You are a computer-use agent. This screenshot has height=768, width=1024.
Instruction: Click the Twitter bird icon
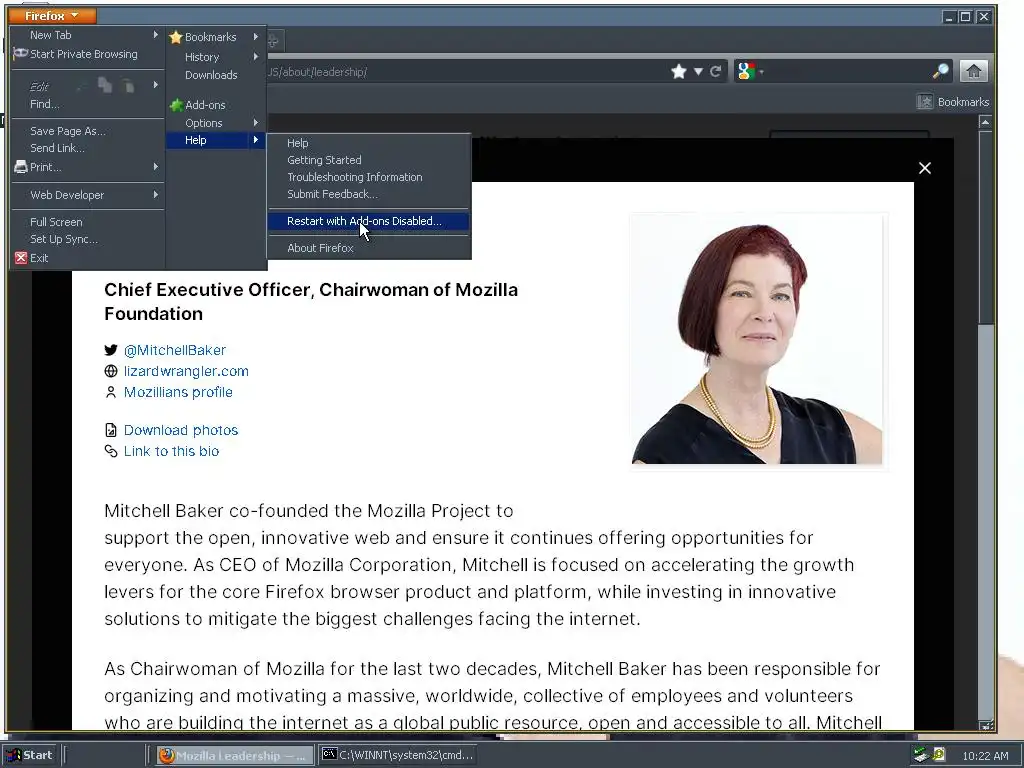(111, 350)
